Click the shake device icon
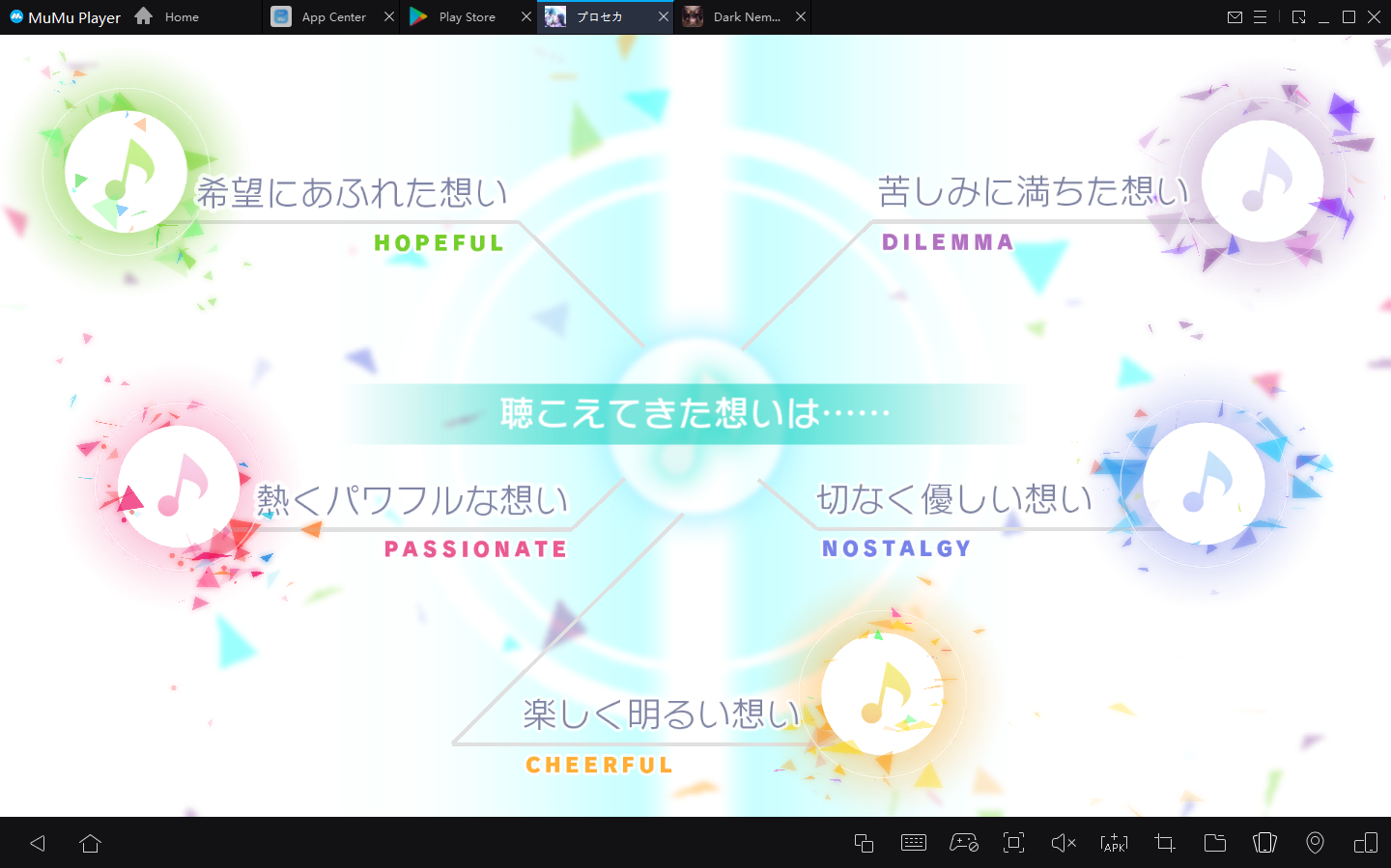Viewport: 1391px width, 868px height. point(1264,843)
